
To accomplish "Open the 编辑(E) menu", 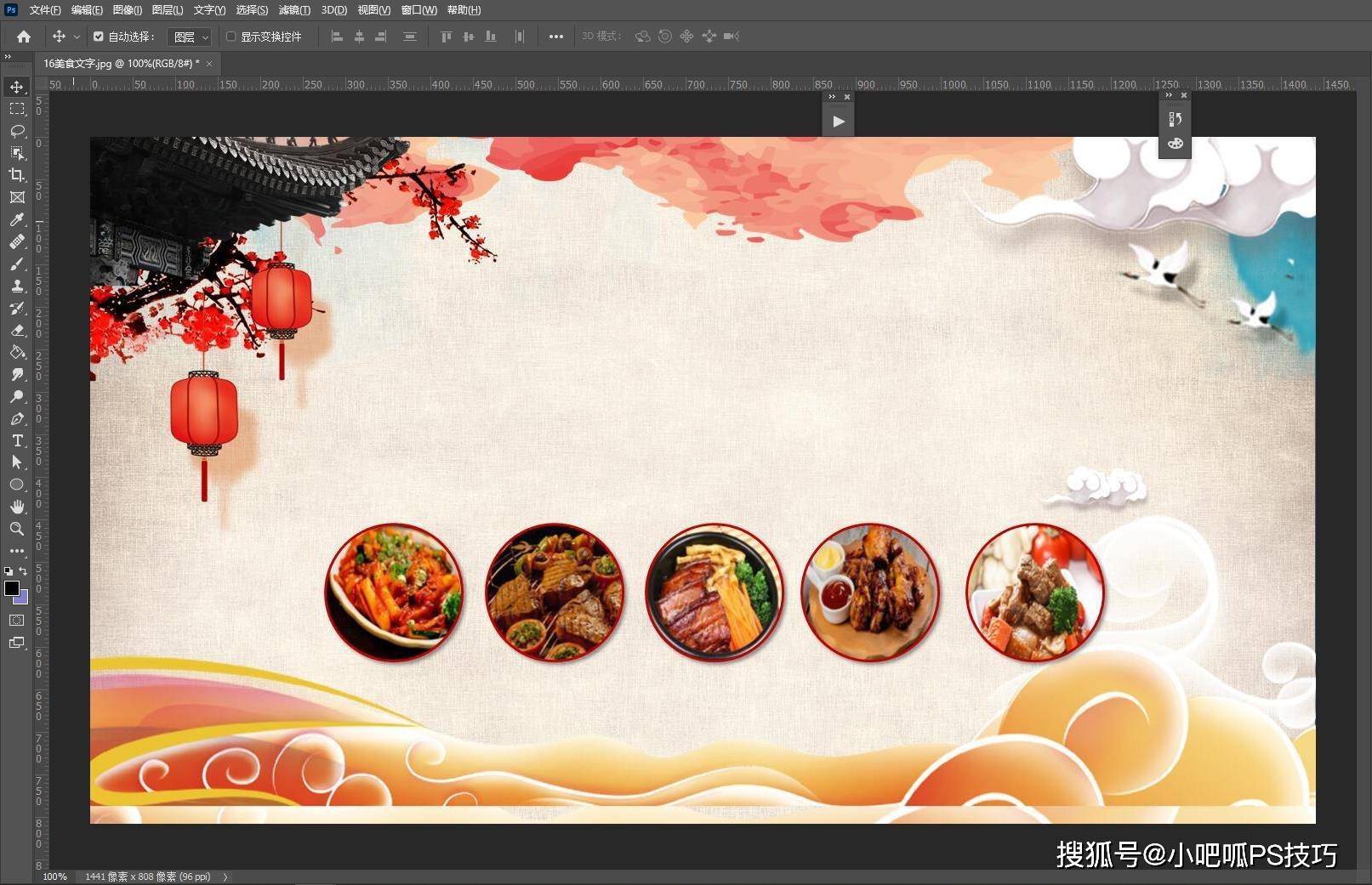I will click(87, 10).
